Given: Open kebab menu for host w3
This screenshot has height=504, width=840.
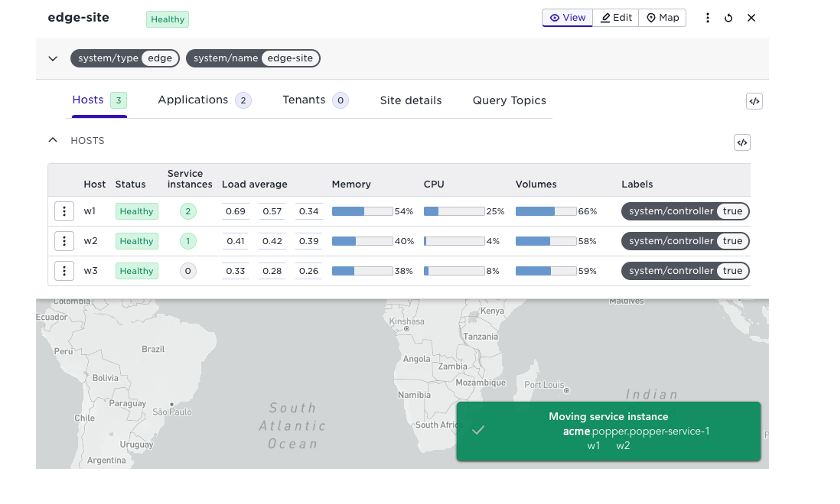Looking at the screenshot, I should pyautogui.click(x=64, y=271).
